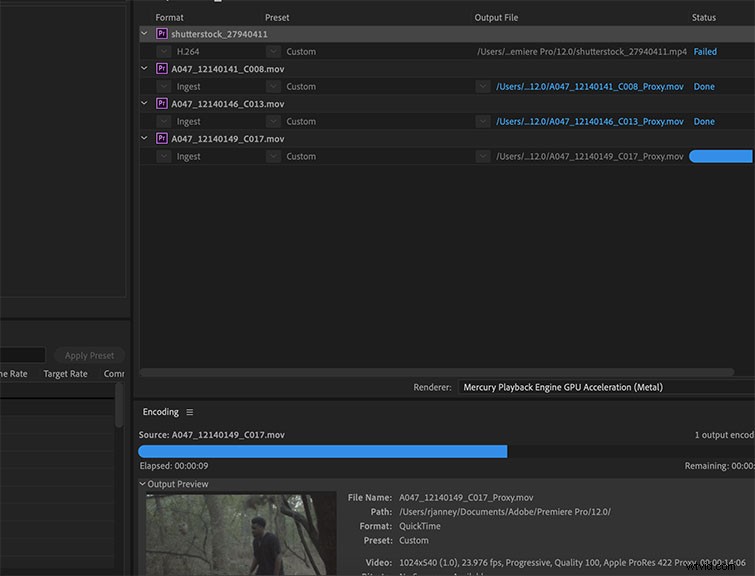Open the A047_12140146_C013_Proxy.mov output link
The height and width of the screenshot is (576, 755).
590,121
